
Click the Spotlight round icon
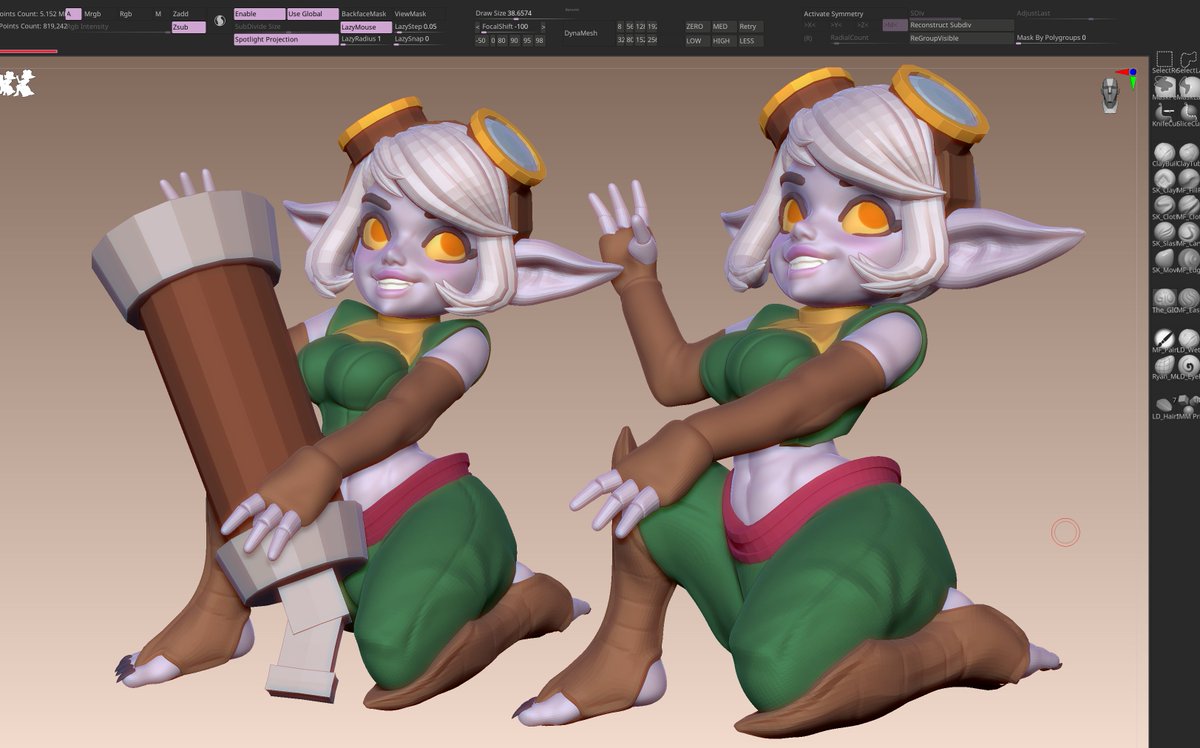click(x=219, y=20)
